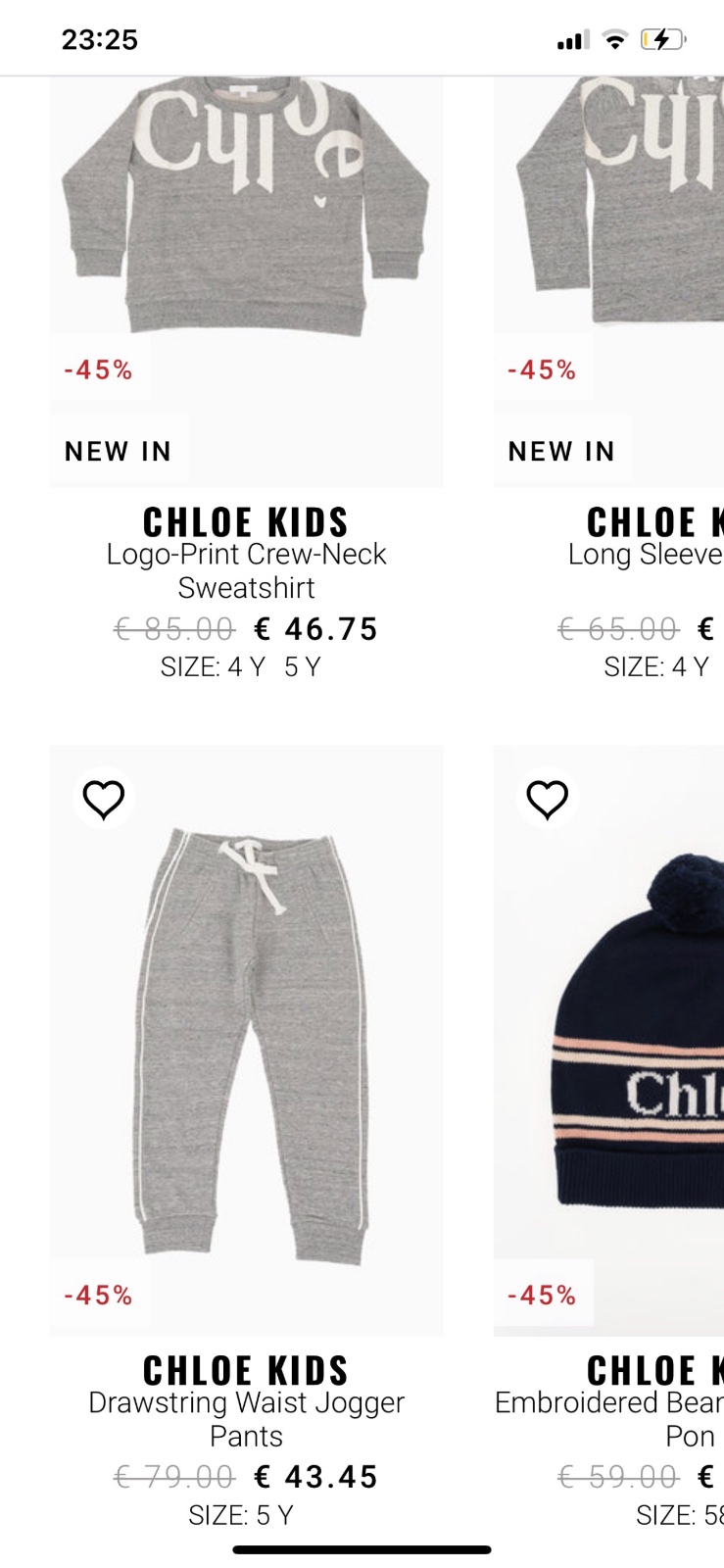Tap the -45% badge on jogger pants
This screenshot has width=724, height=1568.
99,1296
